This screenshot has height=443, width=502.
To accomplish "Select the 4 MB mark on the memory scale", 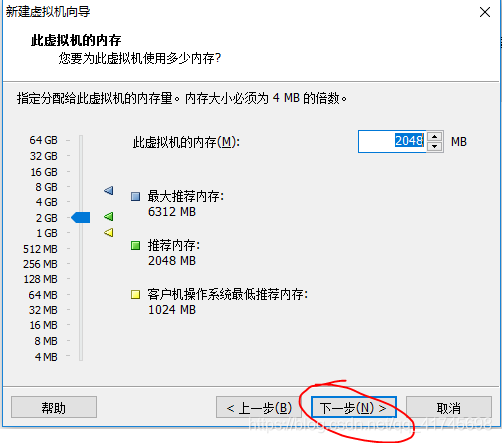I will pyautogui.click(x=46, y=357).
